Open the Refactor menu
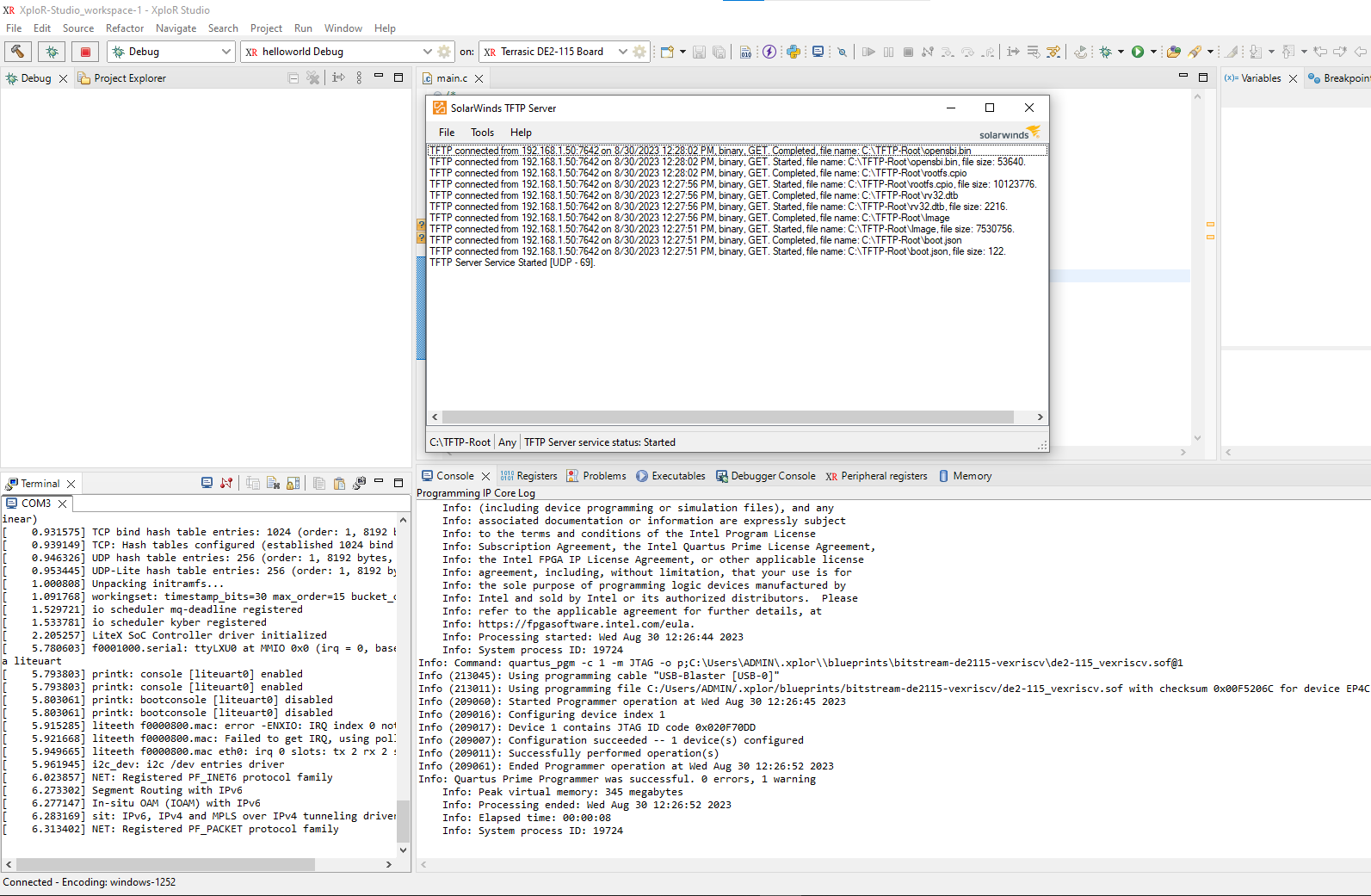The height and width of the screenshot is (896, 1371). pyautogui.click(x=125, y=28)
